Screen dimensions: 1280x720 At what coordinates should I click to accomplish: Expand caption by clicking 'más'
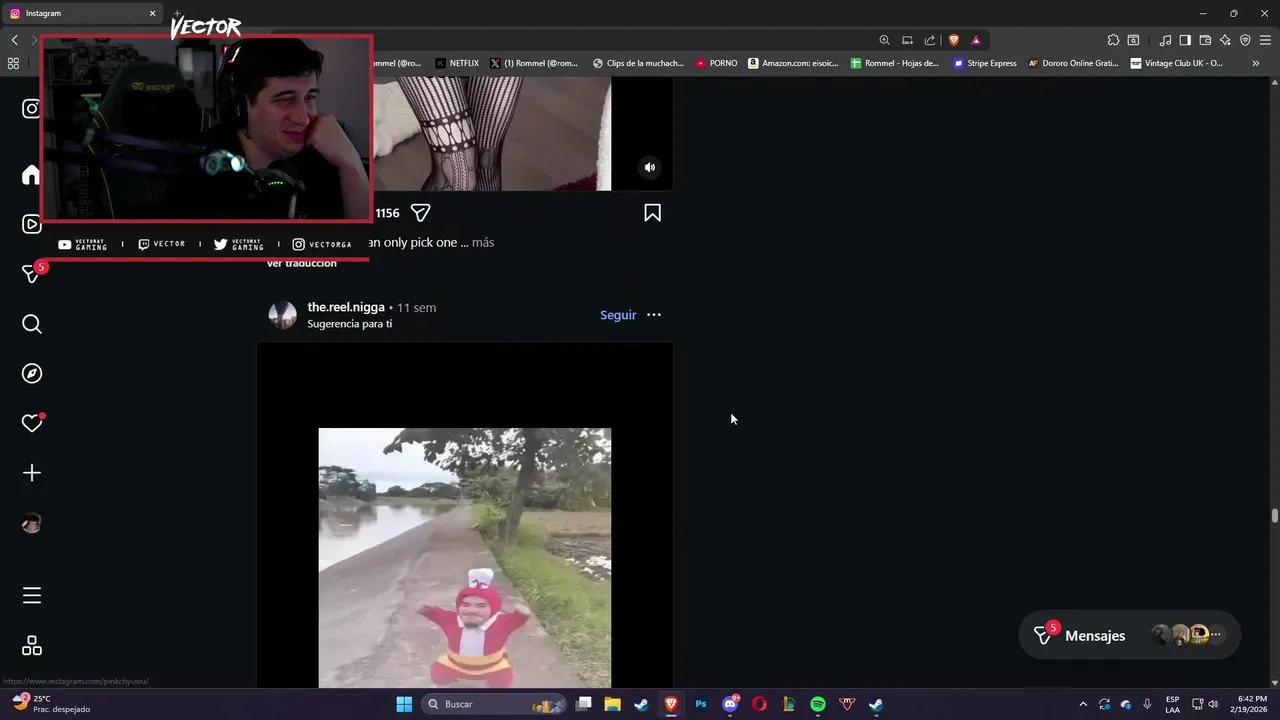click(x=483, y=242)
